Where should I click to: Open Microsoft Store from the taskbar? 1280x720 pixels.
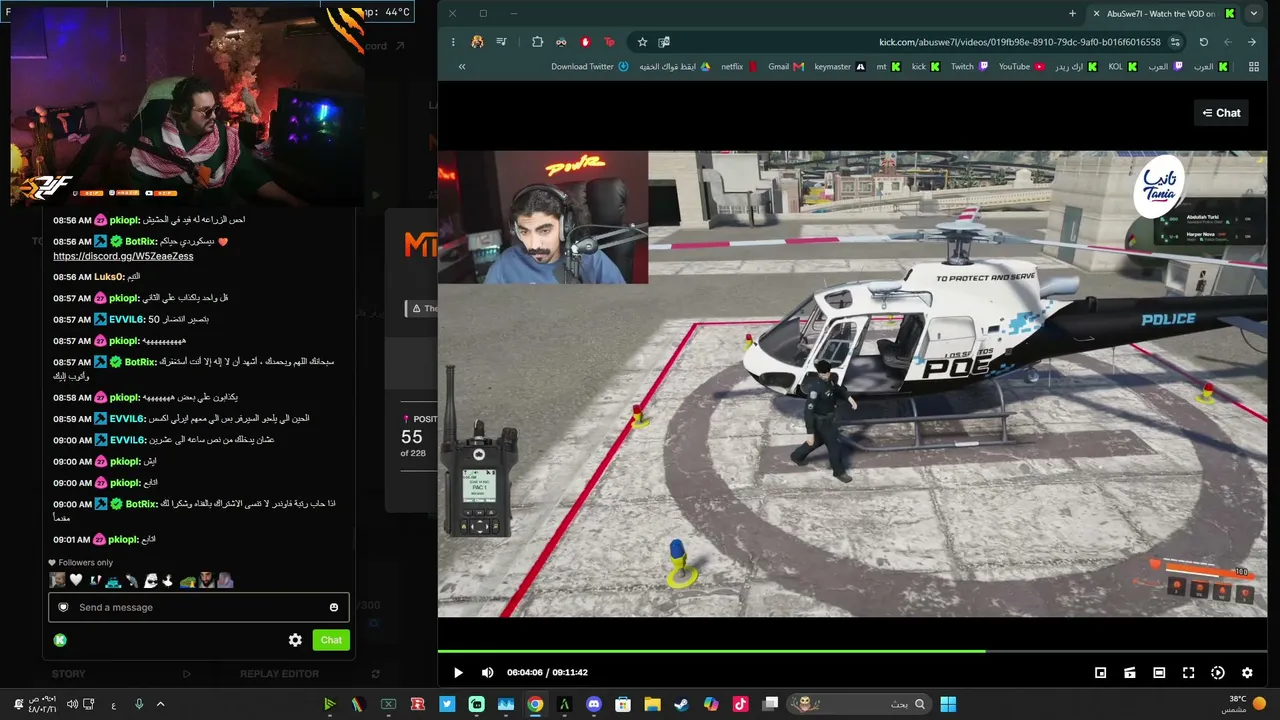(x=623, y=704)
